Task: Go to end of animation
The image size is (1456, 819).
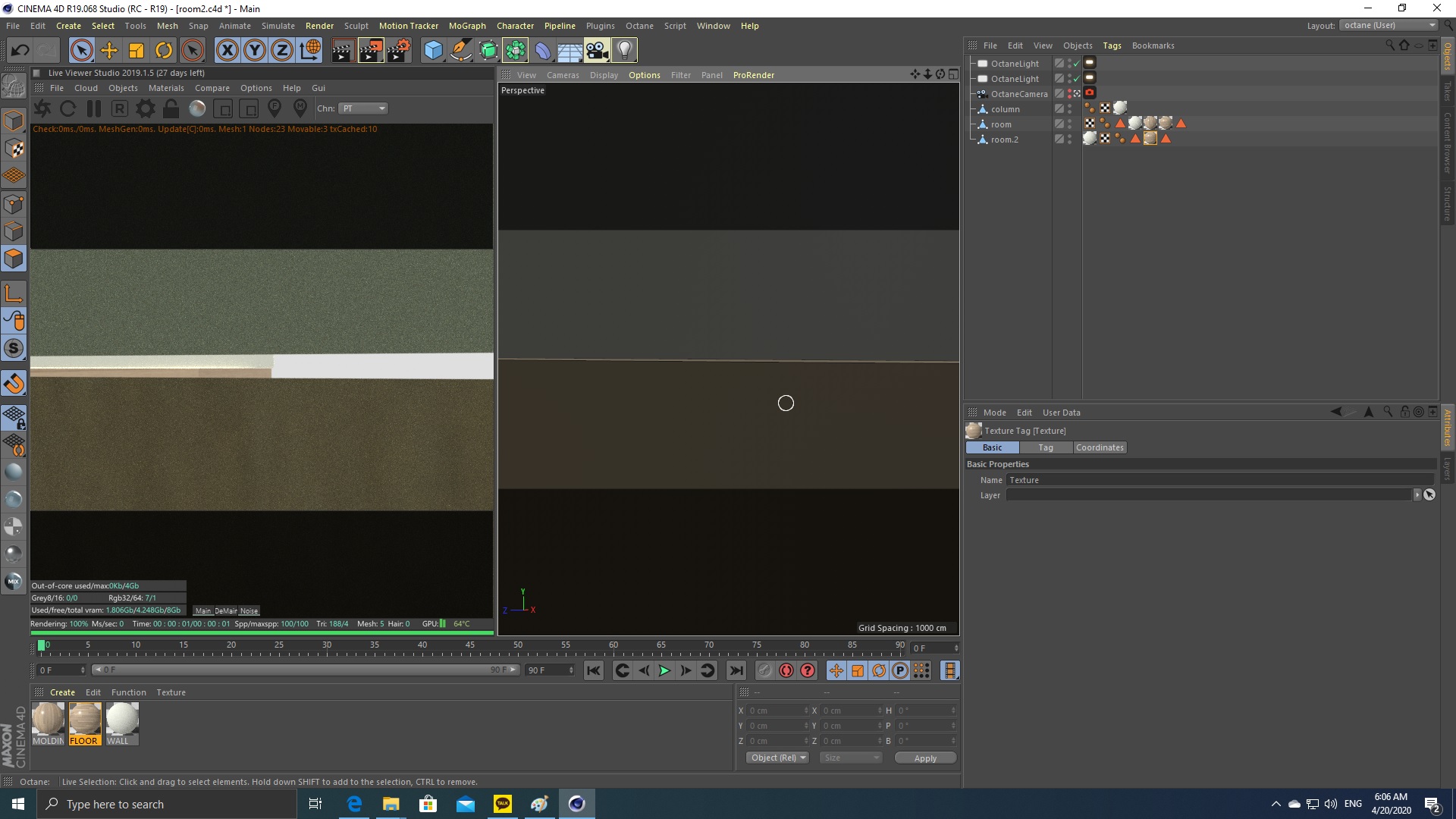Action: point(736,670)
